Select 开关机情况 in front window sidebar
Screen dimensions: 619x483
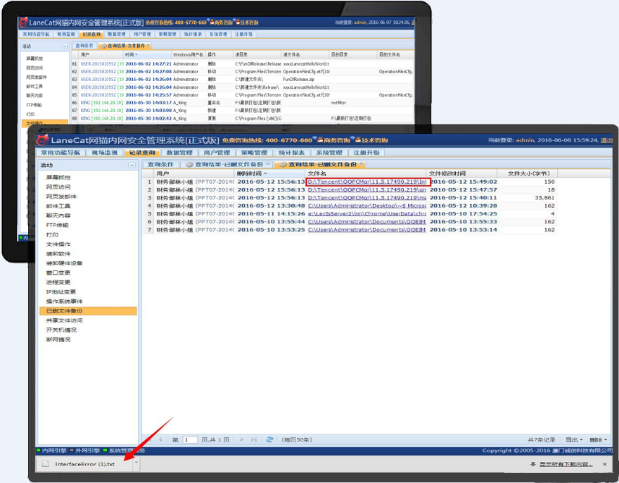pyautogui.click(x=61, y=330)
